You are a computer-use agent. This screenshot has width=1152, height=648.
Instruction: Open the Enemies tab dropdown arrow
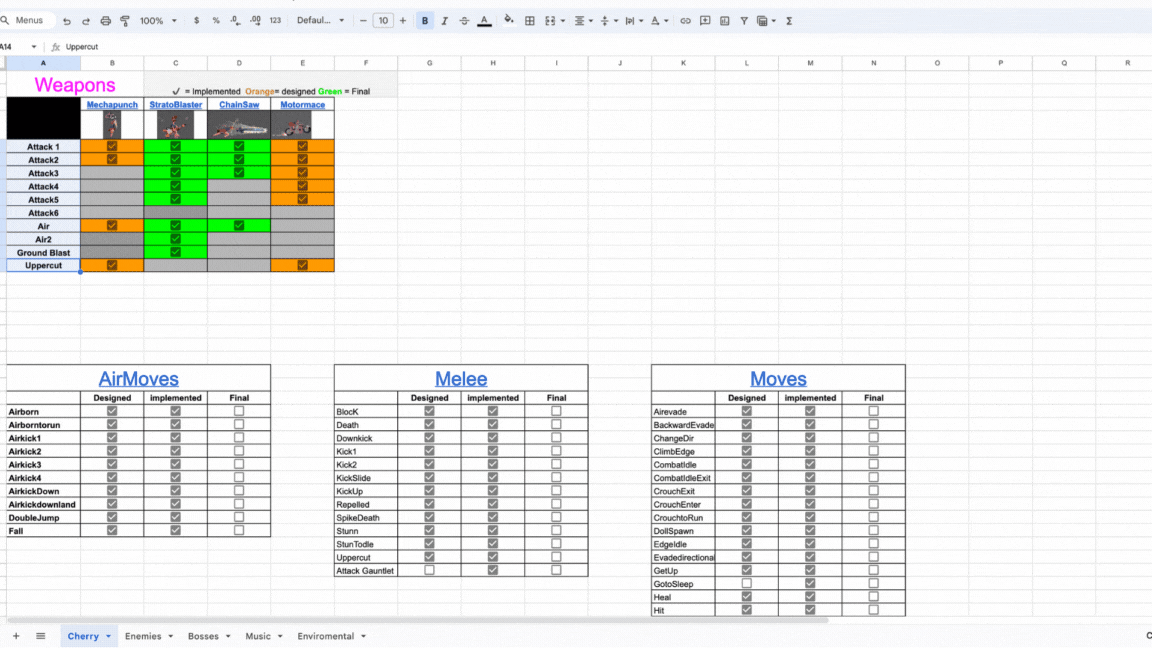(170, 636)
